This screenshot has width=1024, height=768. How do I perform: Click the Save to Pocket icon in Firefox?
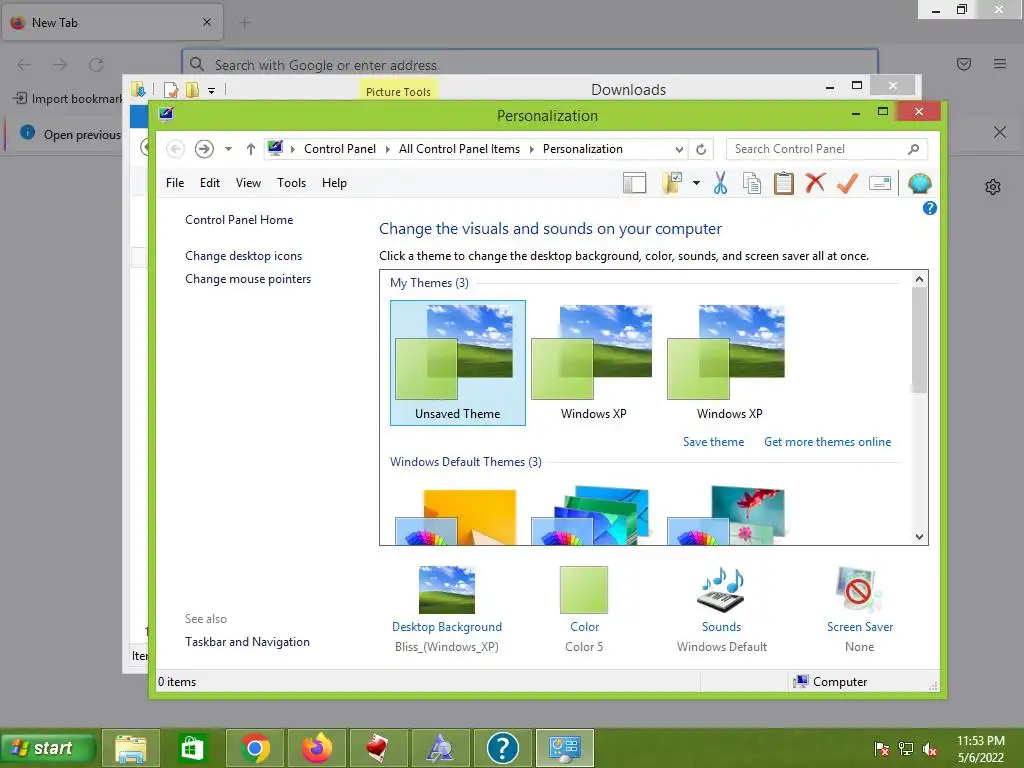click(964, 64)
